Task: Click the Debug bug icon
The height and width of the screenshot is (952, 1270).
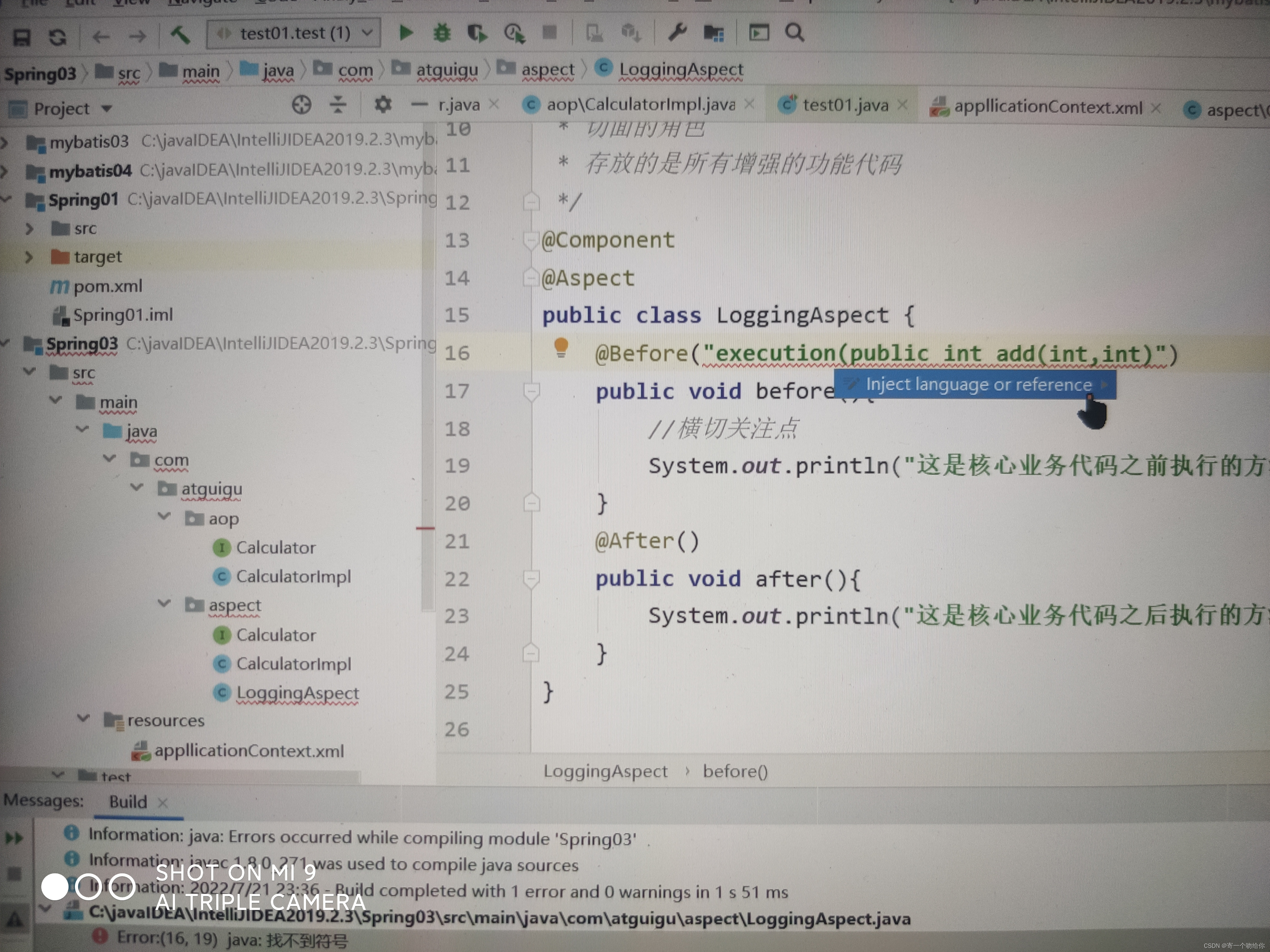Action: [x=442, y=33]
